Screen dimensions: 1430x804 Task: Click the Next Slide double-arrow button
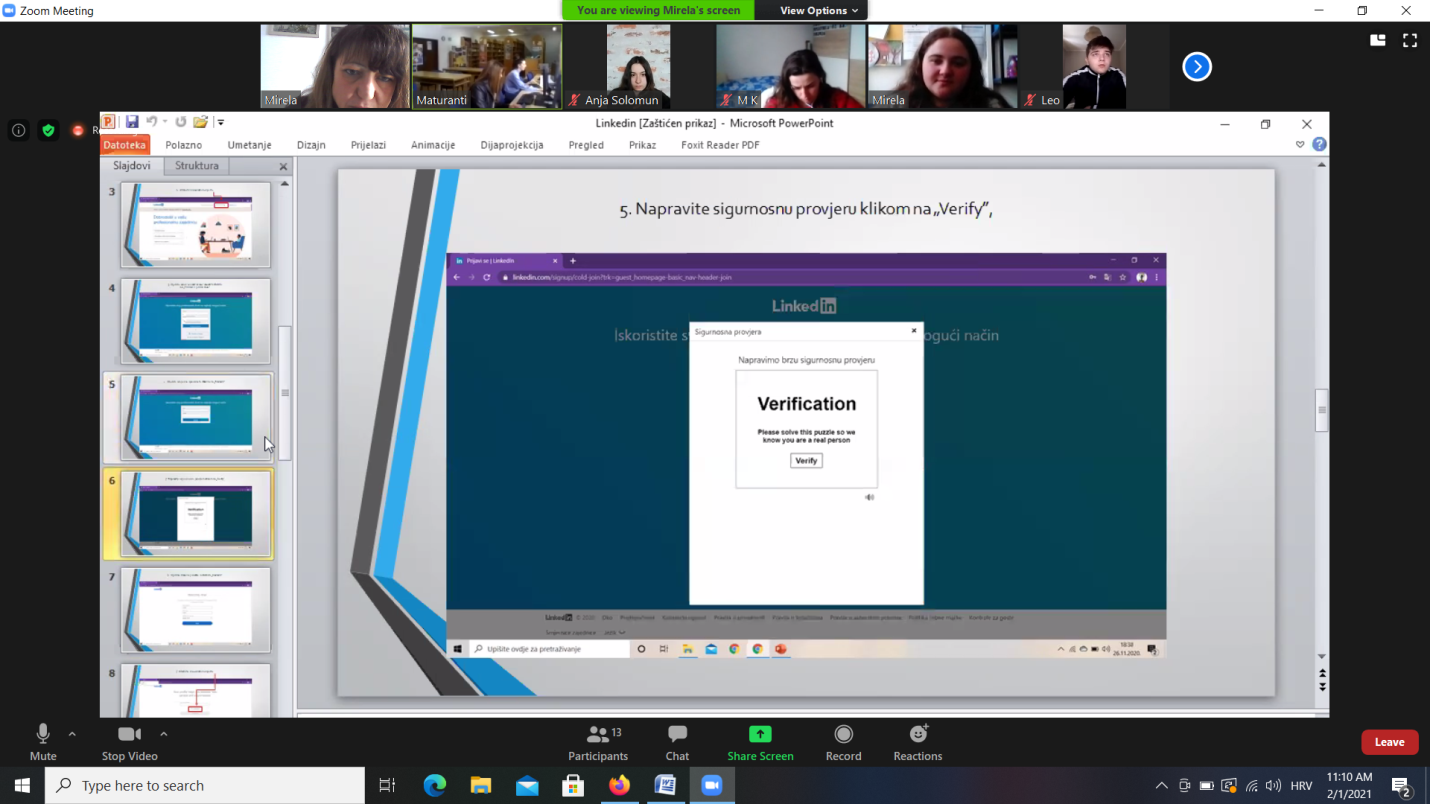pos(1322,687)
